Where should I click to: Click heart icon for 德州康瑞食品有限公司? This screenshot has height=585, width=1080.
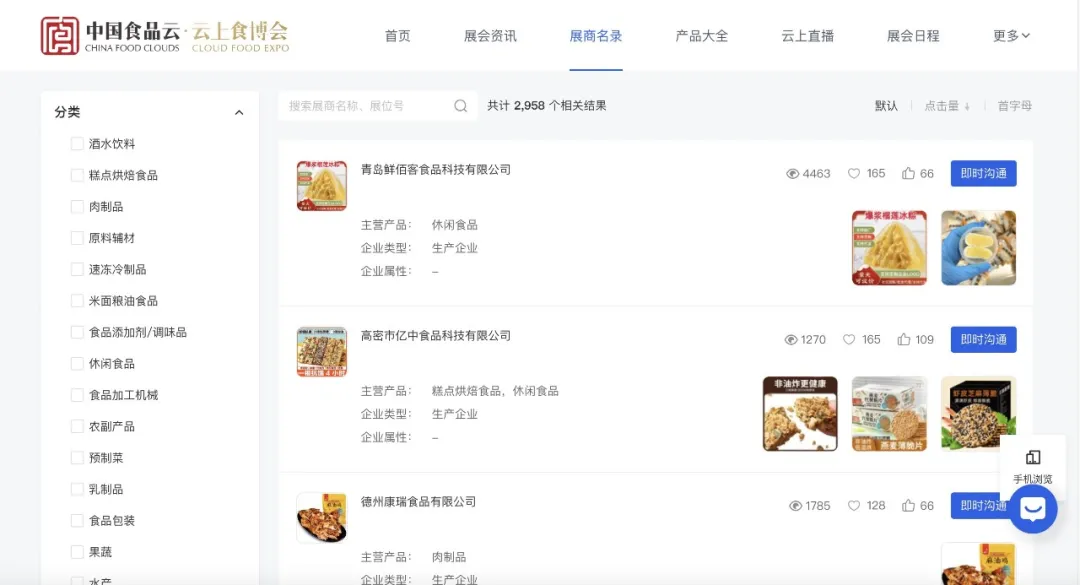pos(854,506)
